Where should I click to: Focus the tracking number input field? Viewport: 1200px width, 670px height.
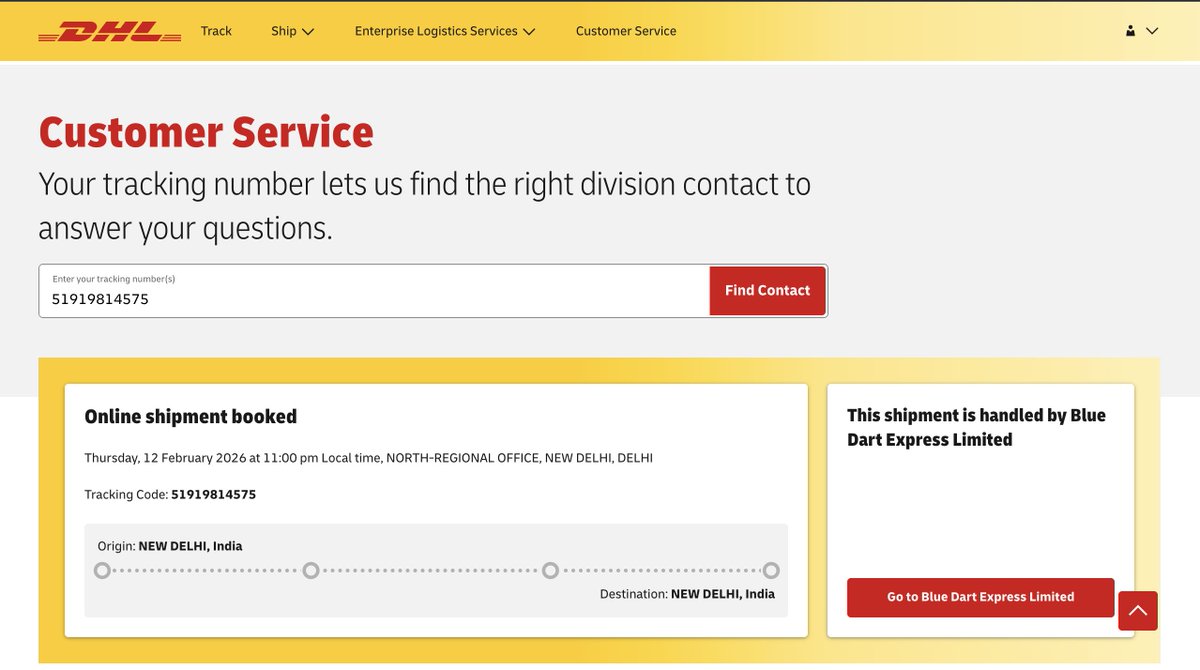(375, 291)
